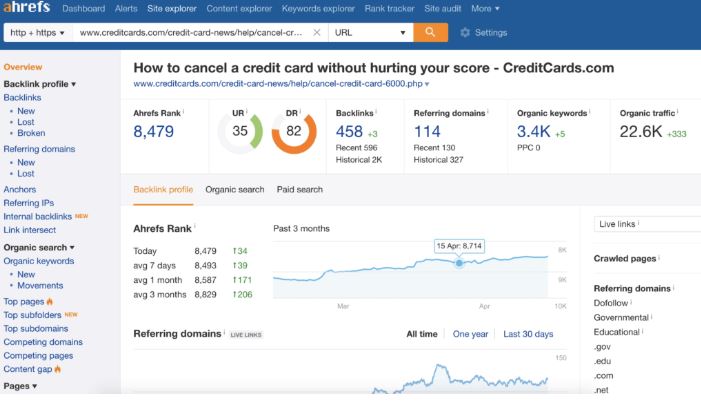Open Alerts in top navigation

pyautogui.click(x=126, y=8)
